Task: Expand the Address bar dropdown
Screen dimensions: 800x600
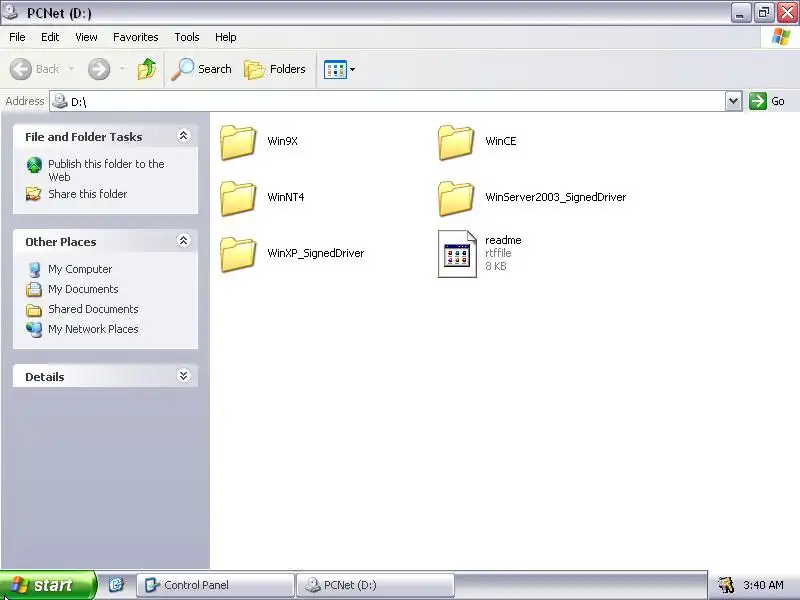Action: pyautogui.click(x=733, y=101)
